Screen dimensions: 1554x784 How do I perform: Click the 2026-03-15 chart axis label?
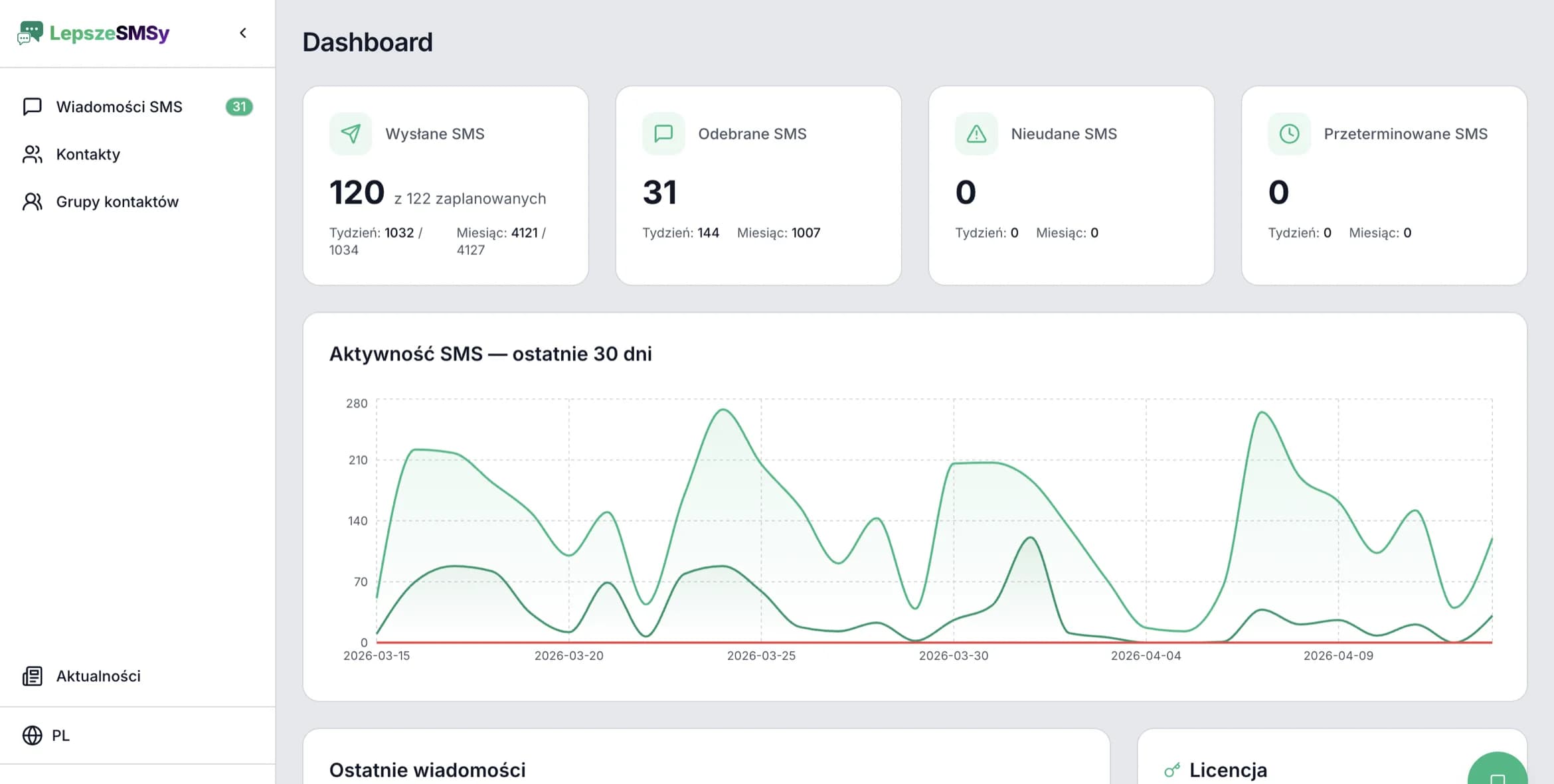(x=377, y=656)
